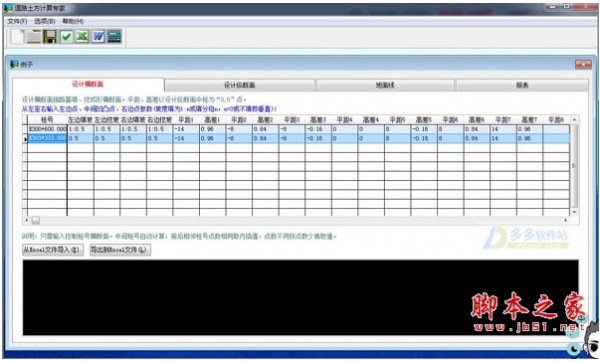The image size is (600, 361).
Task: Click the 高差3 column header
Action: [x=318, y=120]
